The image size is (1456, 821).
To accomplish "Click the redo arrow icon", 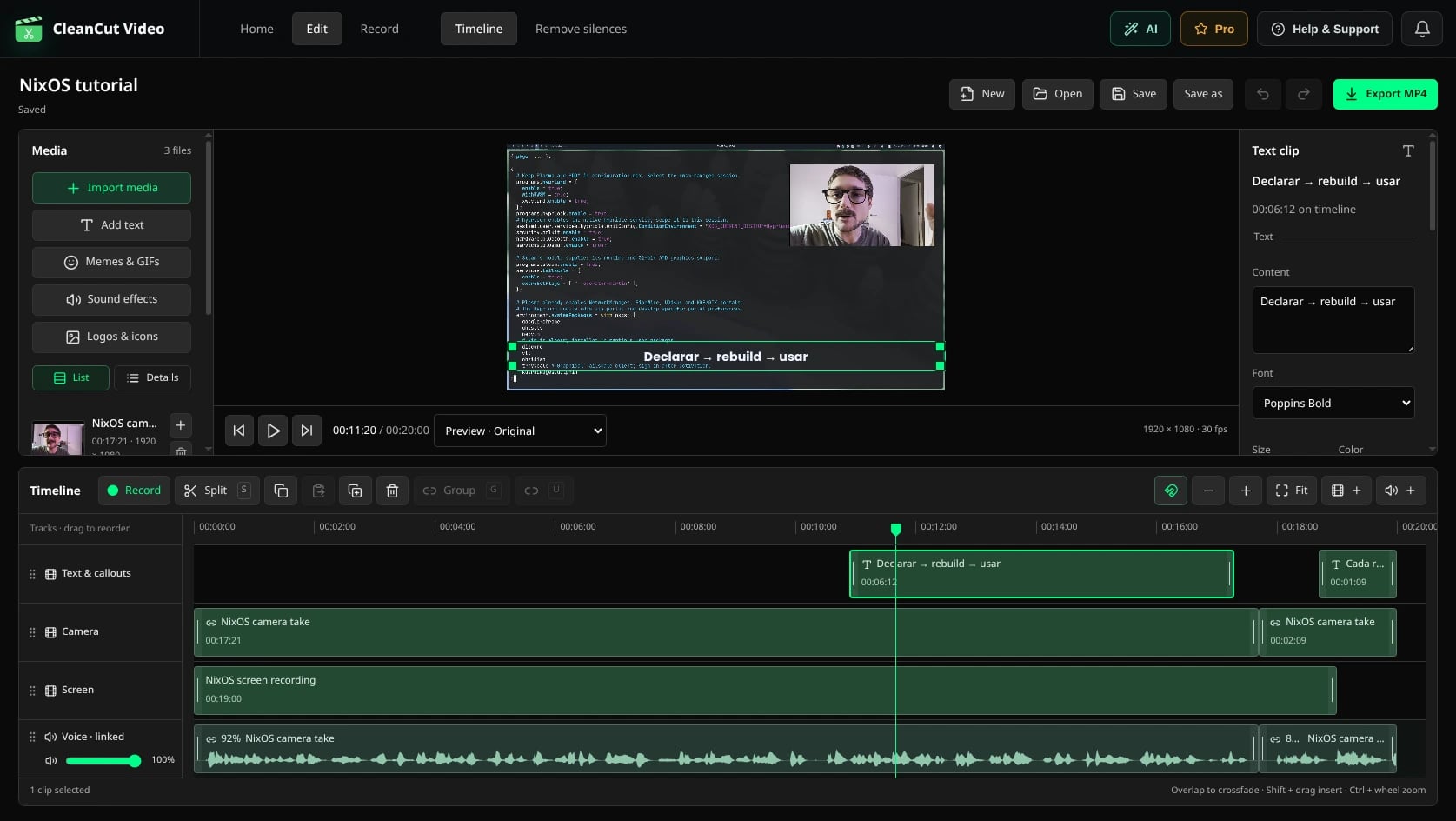I will [1303, 94].
